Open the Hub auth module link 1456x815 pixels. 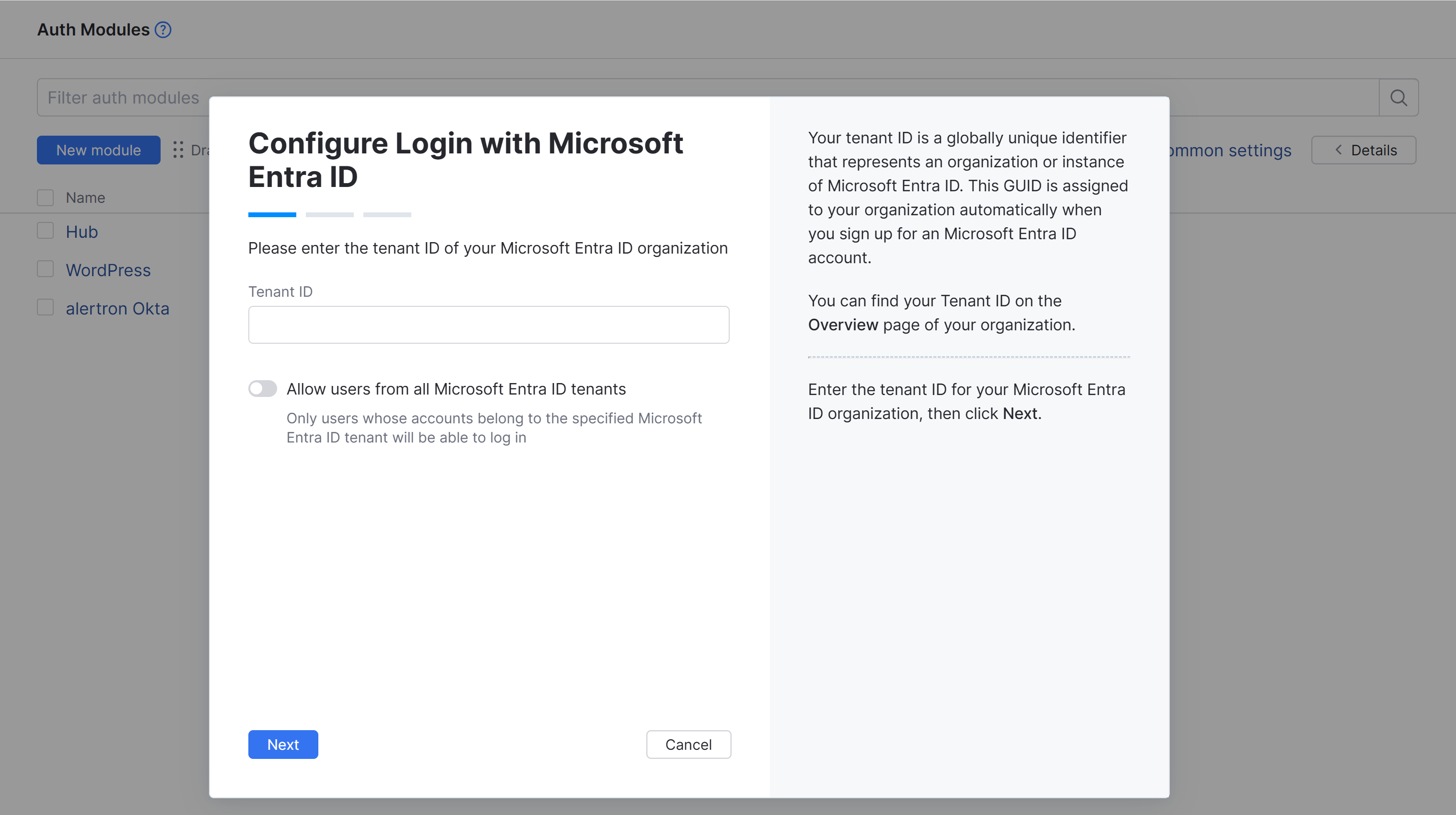pyautogui.click(x=82, y=232)
